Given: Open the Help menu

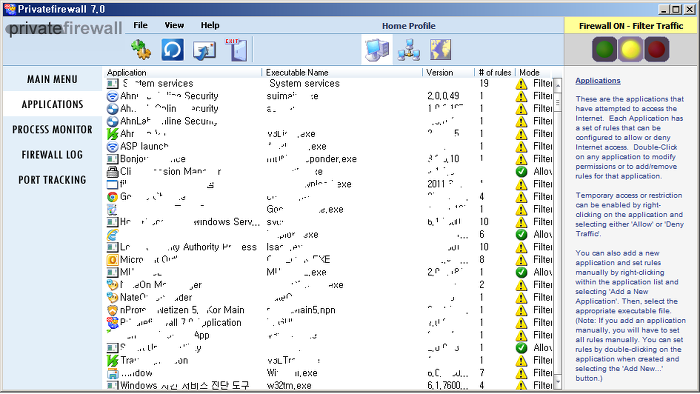Looking at the screenshot, I should [x=210, y=25].
